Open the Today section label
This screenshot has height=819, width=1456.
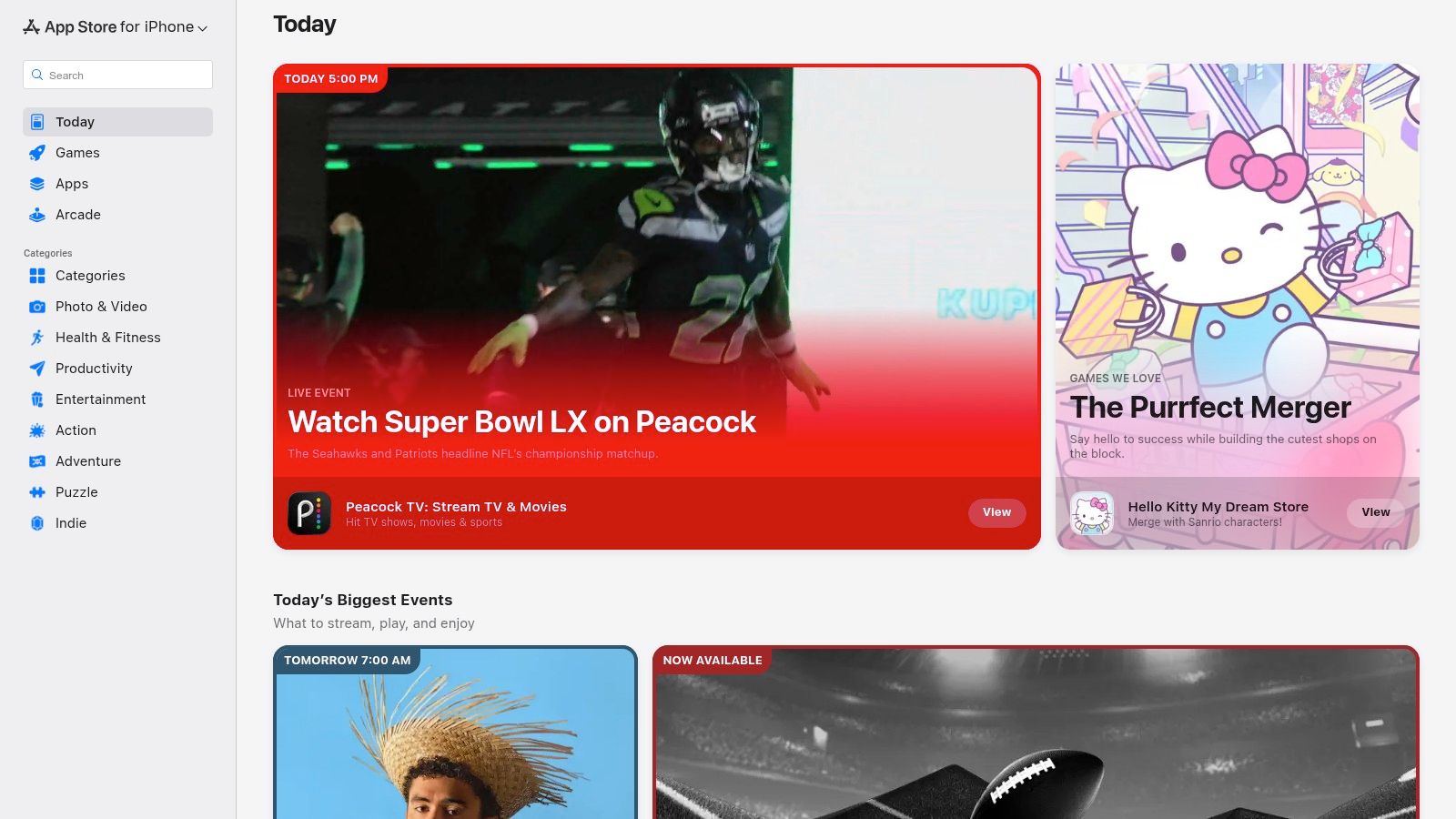(75, 122)
